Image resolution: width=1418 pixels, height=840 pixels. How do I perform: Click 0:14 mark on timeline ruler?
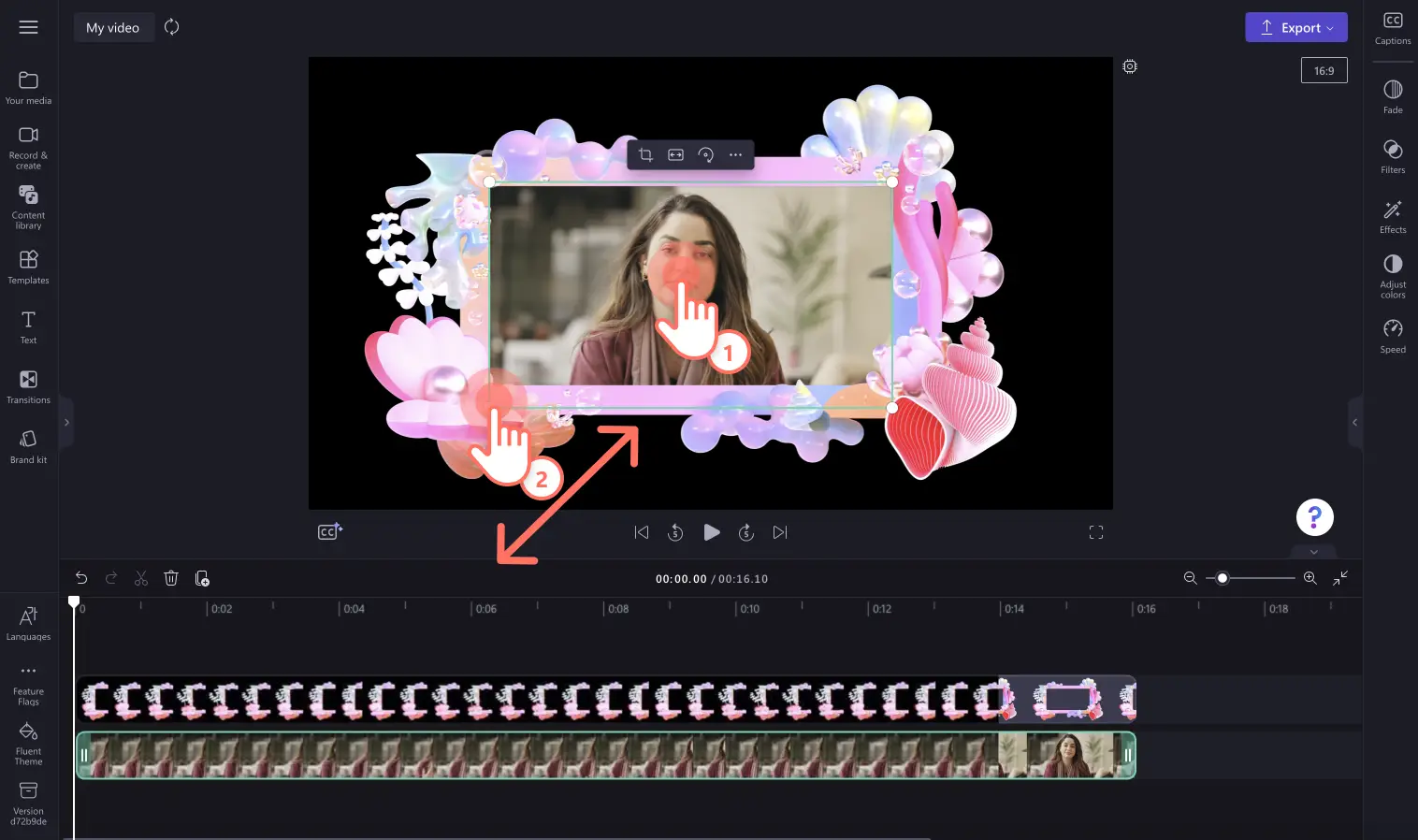tap(1013, 609)
